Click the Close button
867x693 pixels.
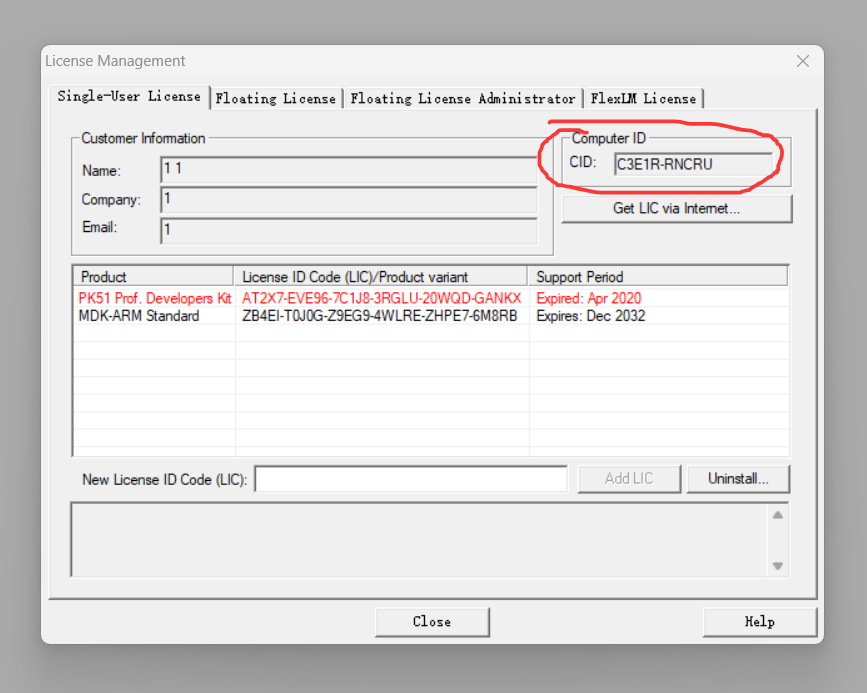pos(432,622)
